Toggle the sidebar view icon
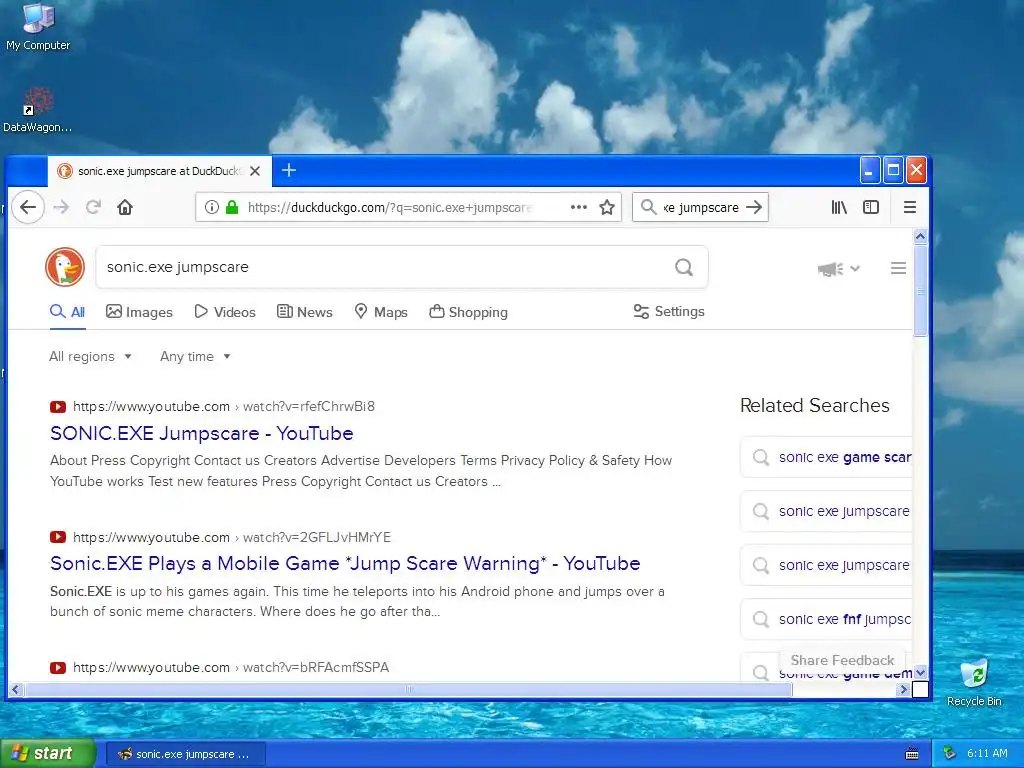Viewport: 1024px width, 768px height. point(871,207)
